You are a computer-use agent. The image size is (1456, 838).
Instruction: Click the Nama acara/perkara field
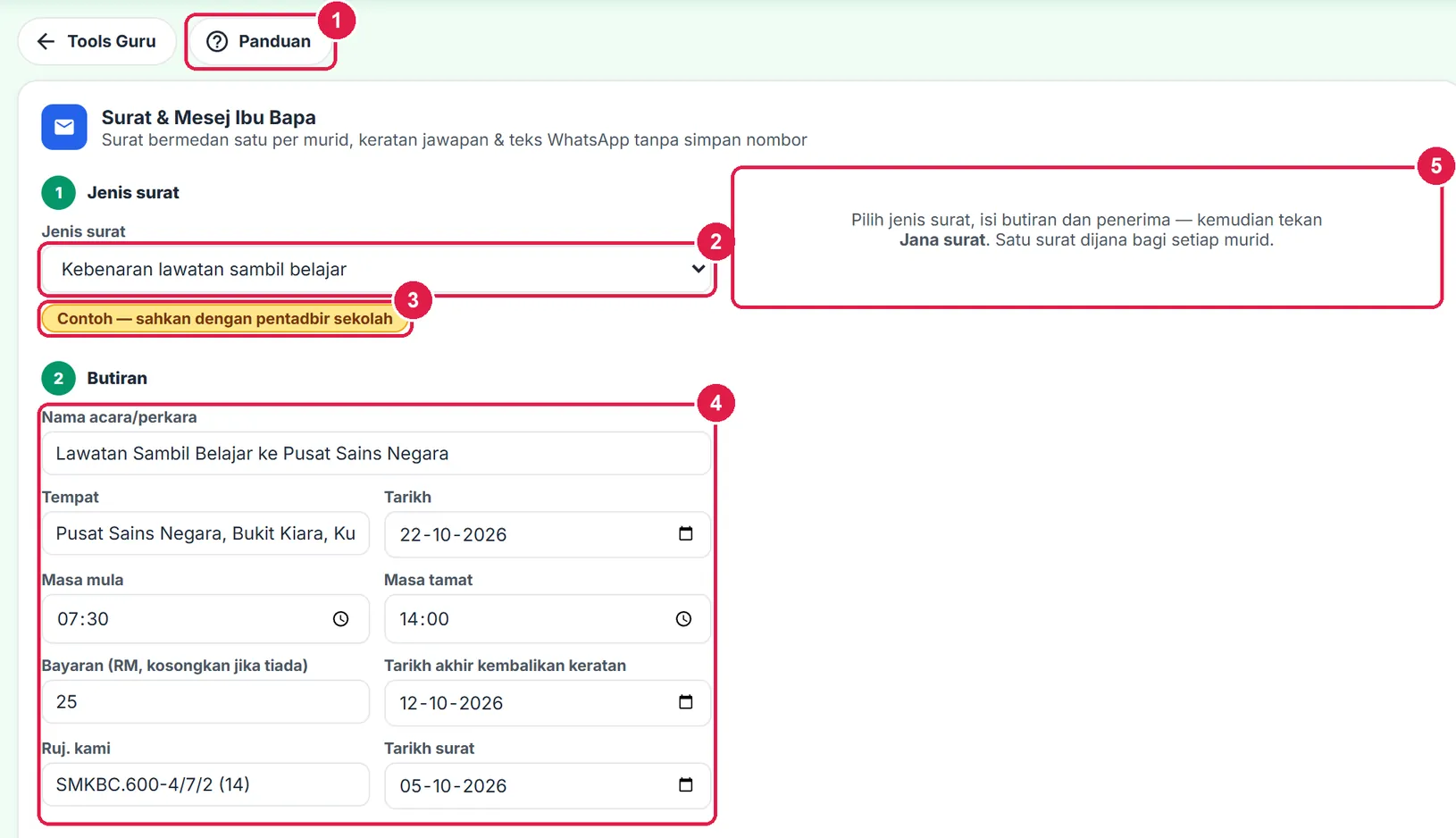click(376, 453)
